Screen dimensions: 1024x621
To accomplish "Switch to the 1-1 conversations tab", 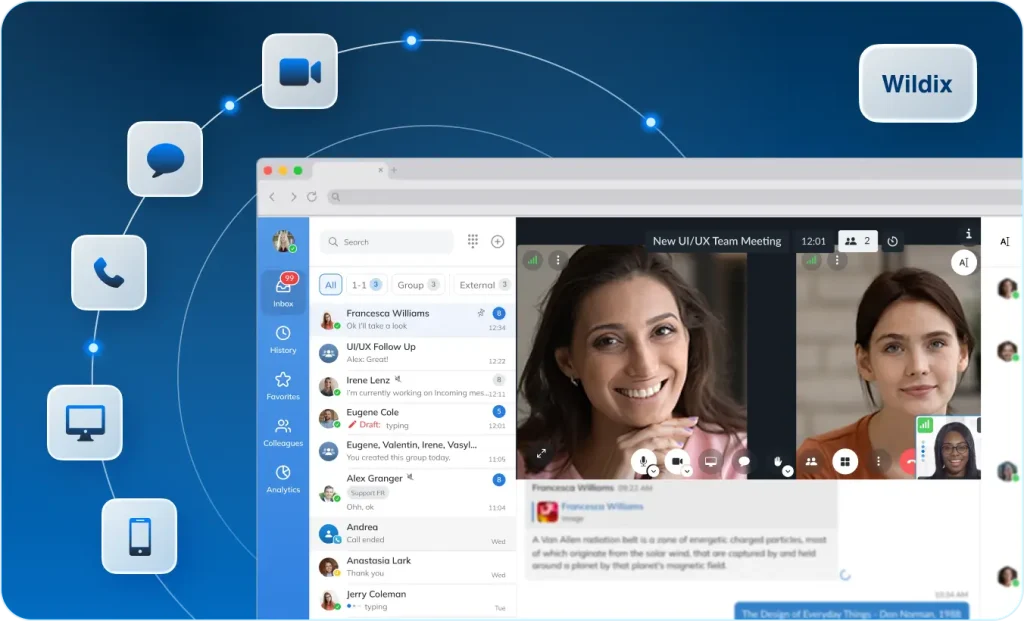I will tap(366, 285).
